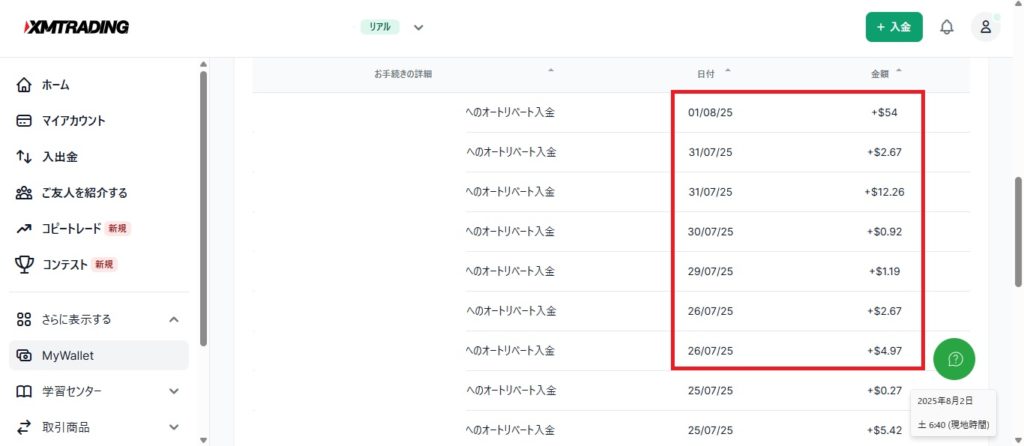Click the コピートレード trend icon

coord(25,229)
